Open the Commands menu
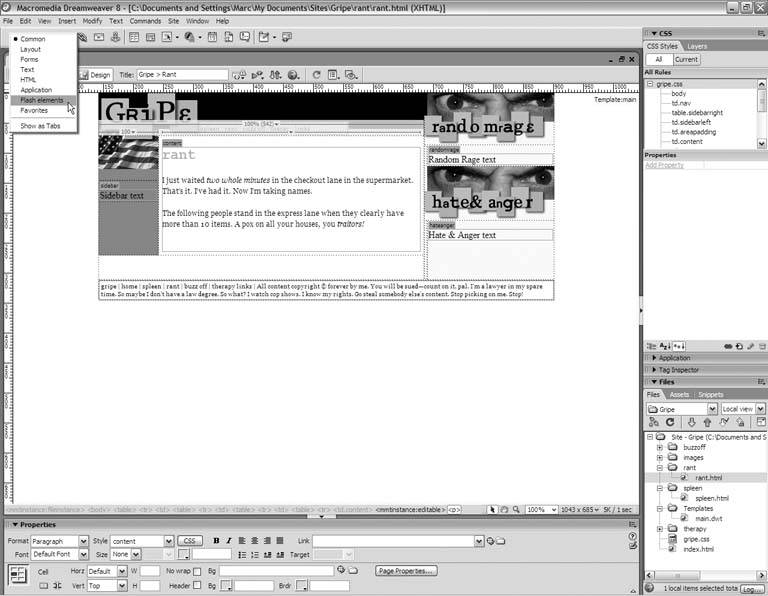 click(145, 20)
